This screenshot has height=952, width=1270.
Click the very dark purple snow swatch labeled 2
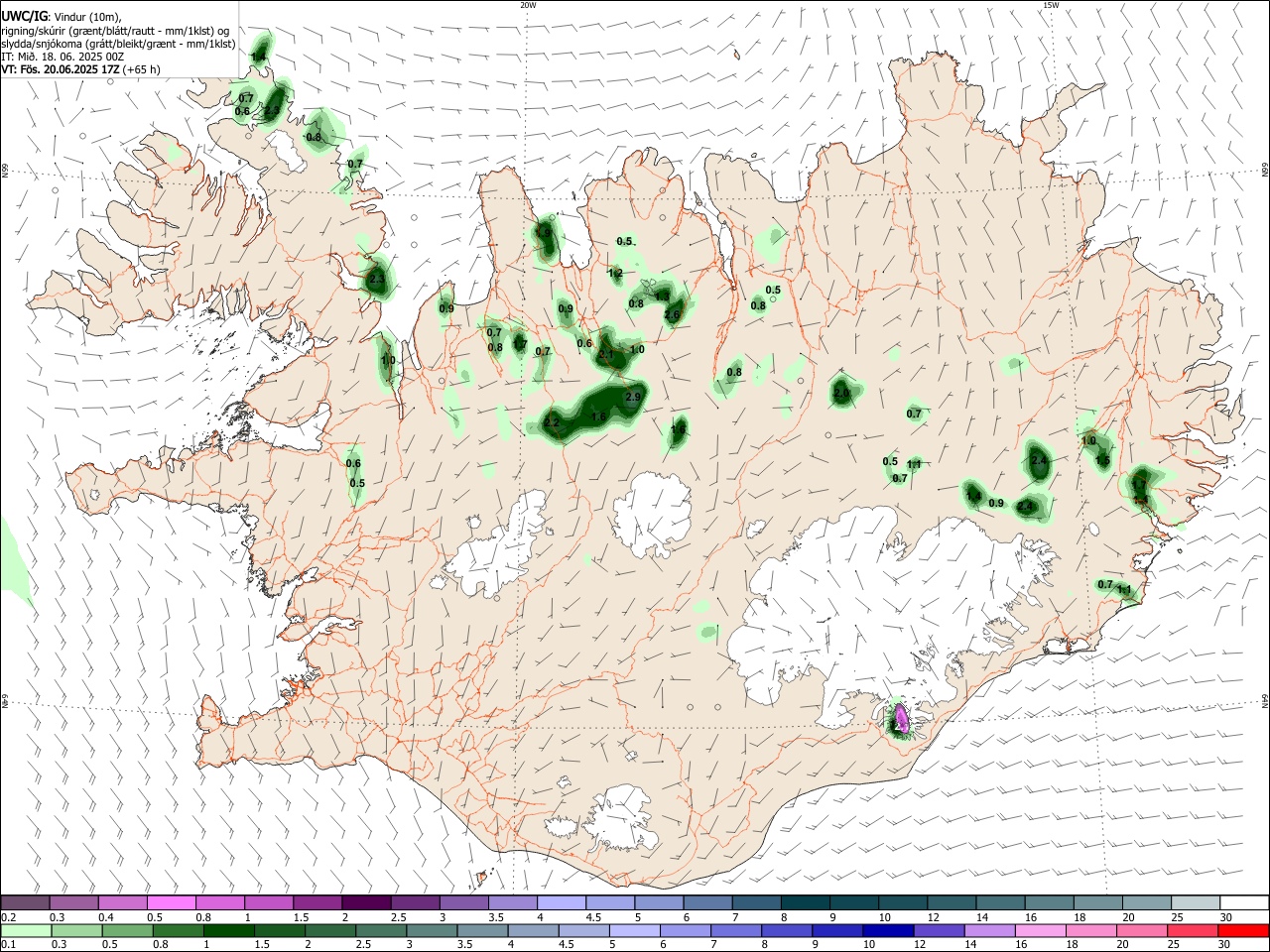[366, 903]
